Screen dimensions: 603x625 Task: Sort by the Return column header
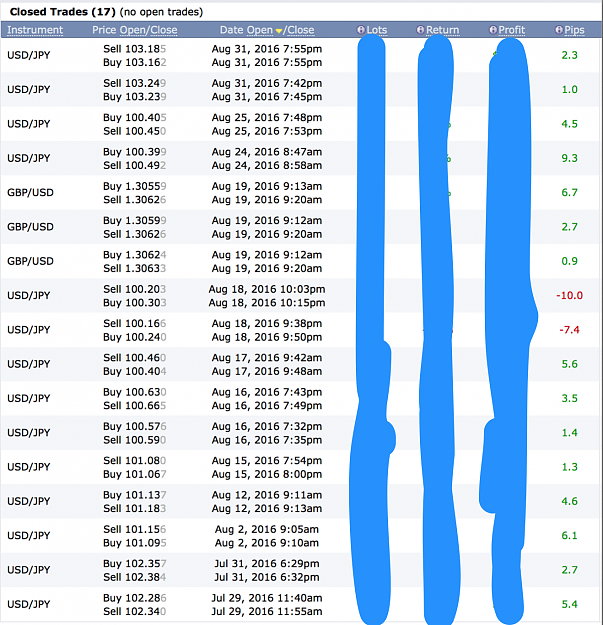click(442, 30)
